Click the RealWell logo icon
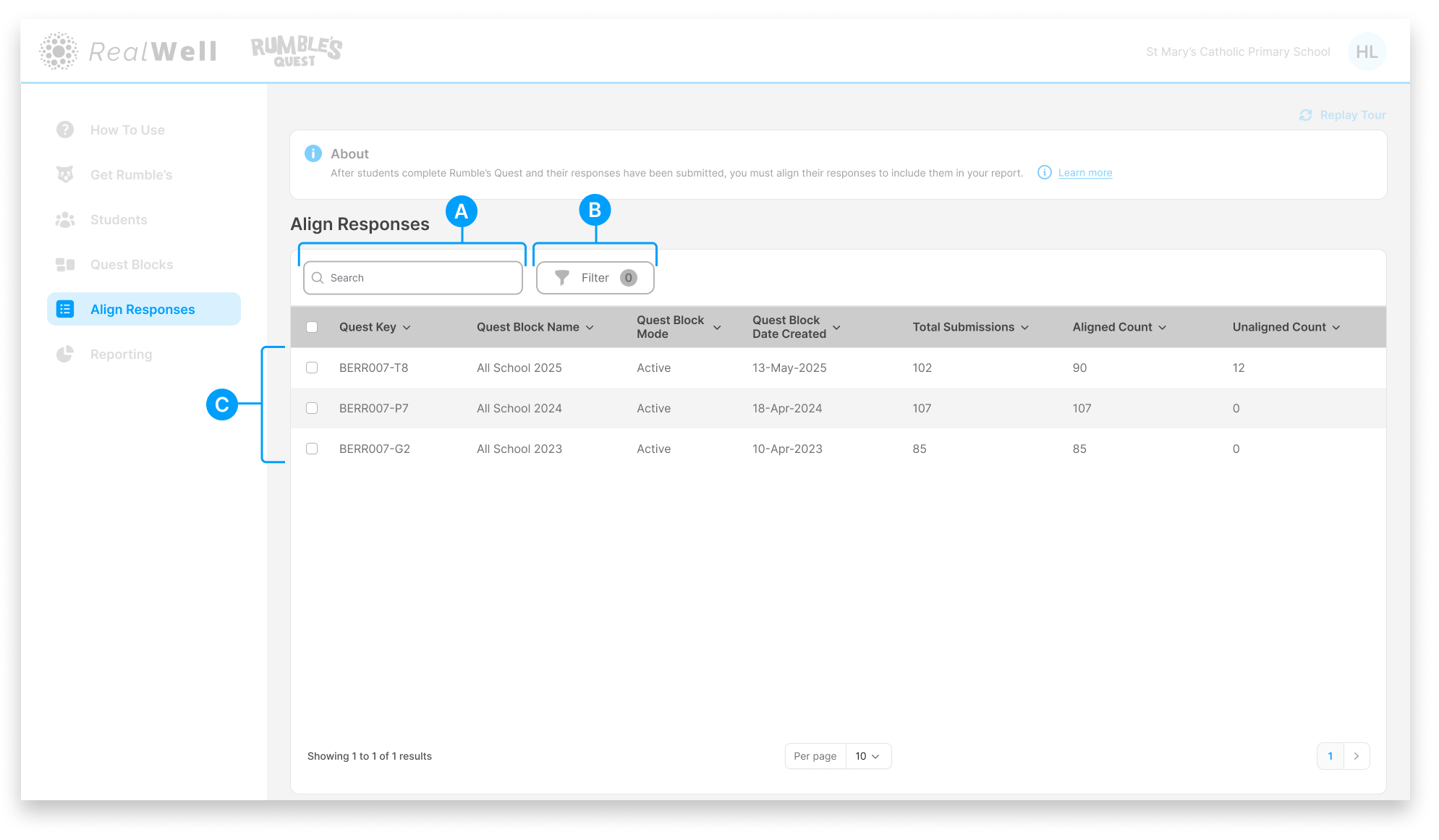Viewport: 1439px width, 840px height. pyautogui.click(x=58, y=51)
